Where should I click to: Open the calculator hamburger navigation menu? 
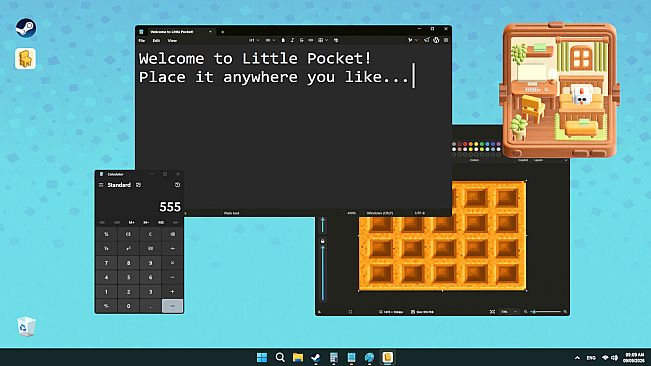pyautogui.click(x=101, y=185)
